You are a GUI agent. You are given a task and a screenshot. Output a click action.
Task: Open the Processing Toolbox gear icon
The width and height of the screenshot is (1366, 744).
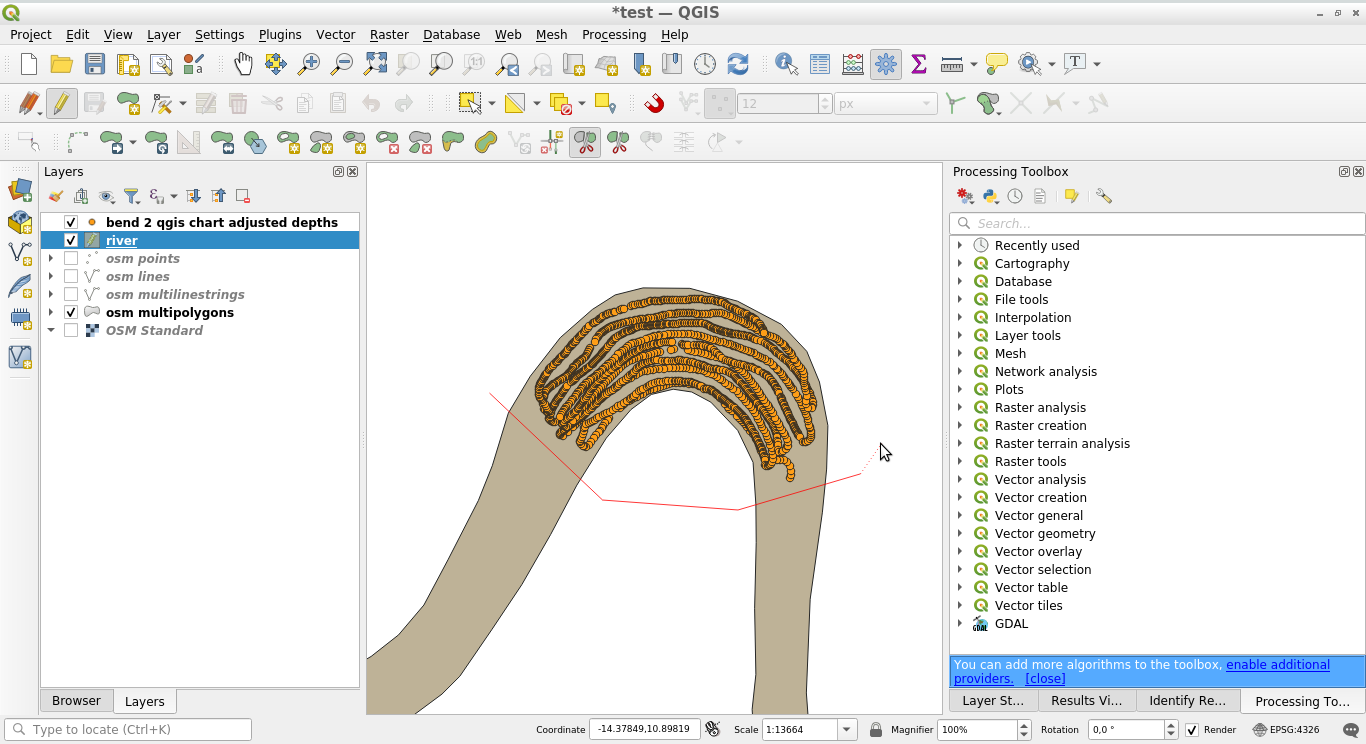(886, 64)
